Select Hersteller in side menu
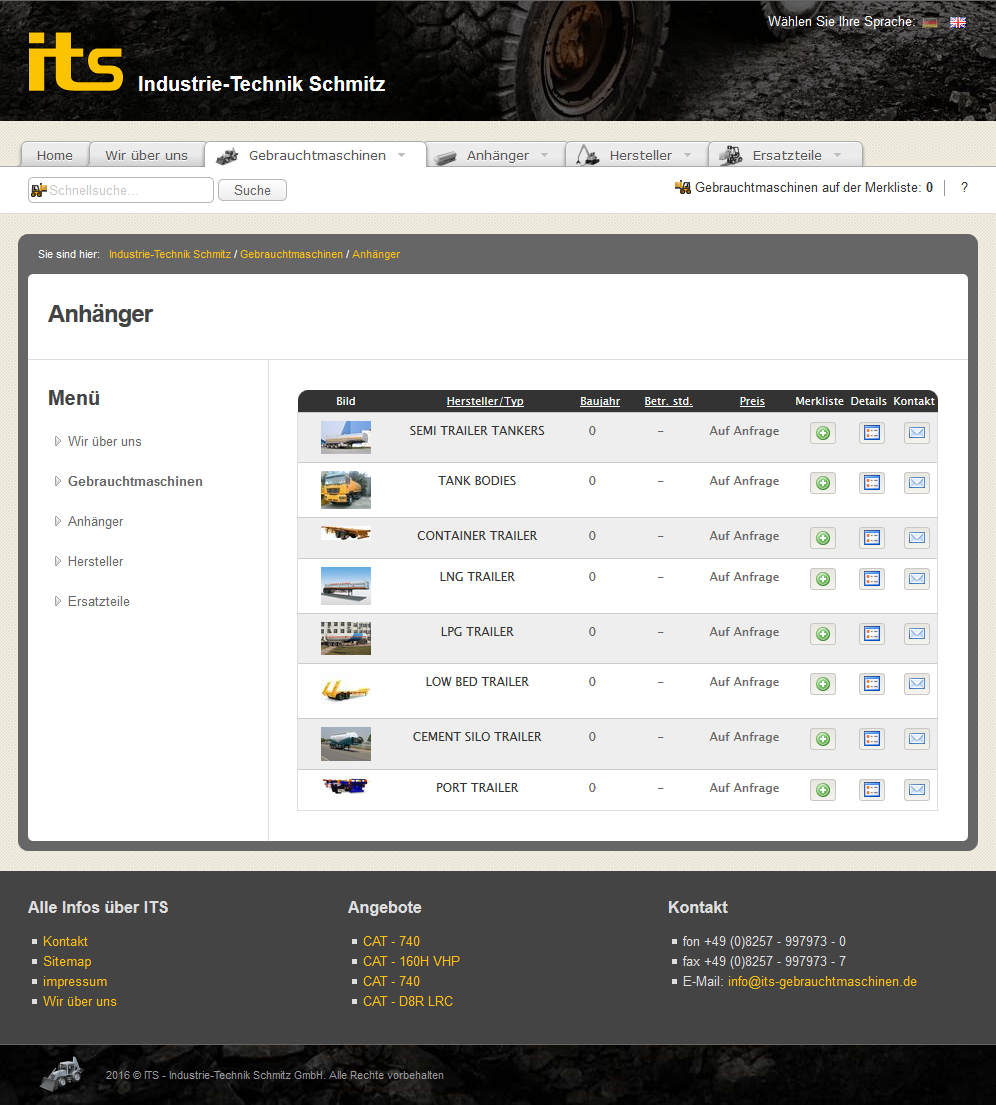This screenshot has width=996, height=1105. pyautogui.click(x=95, y=562)
